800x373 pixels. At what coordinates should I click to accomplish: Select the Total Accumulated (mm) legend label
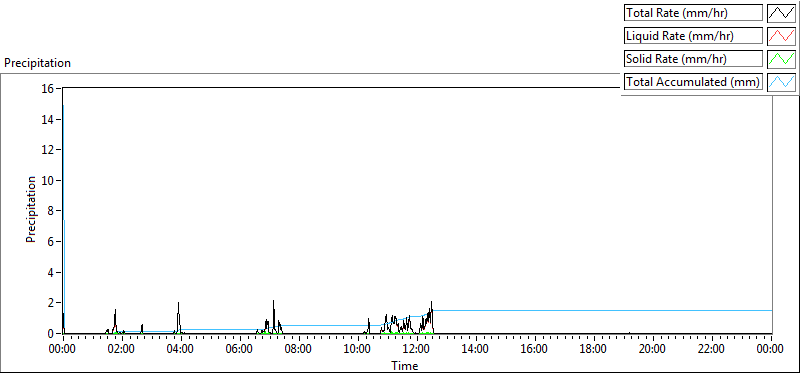[x=693, y=82]
